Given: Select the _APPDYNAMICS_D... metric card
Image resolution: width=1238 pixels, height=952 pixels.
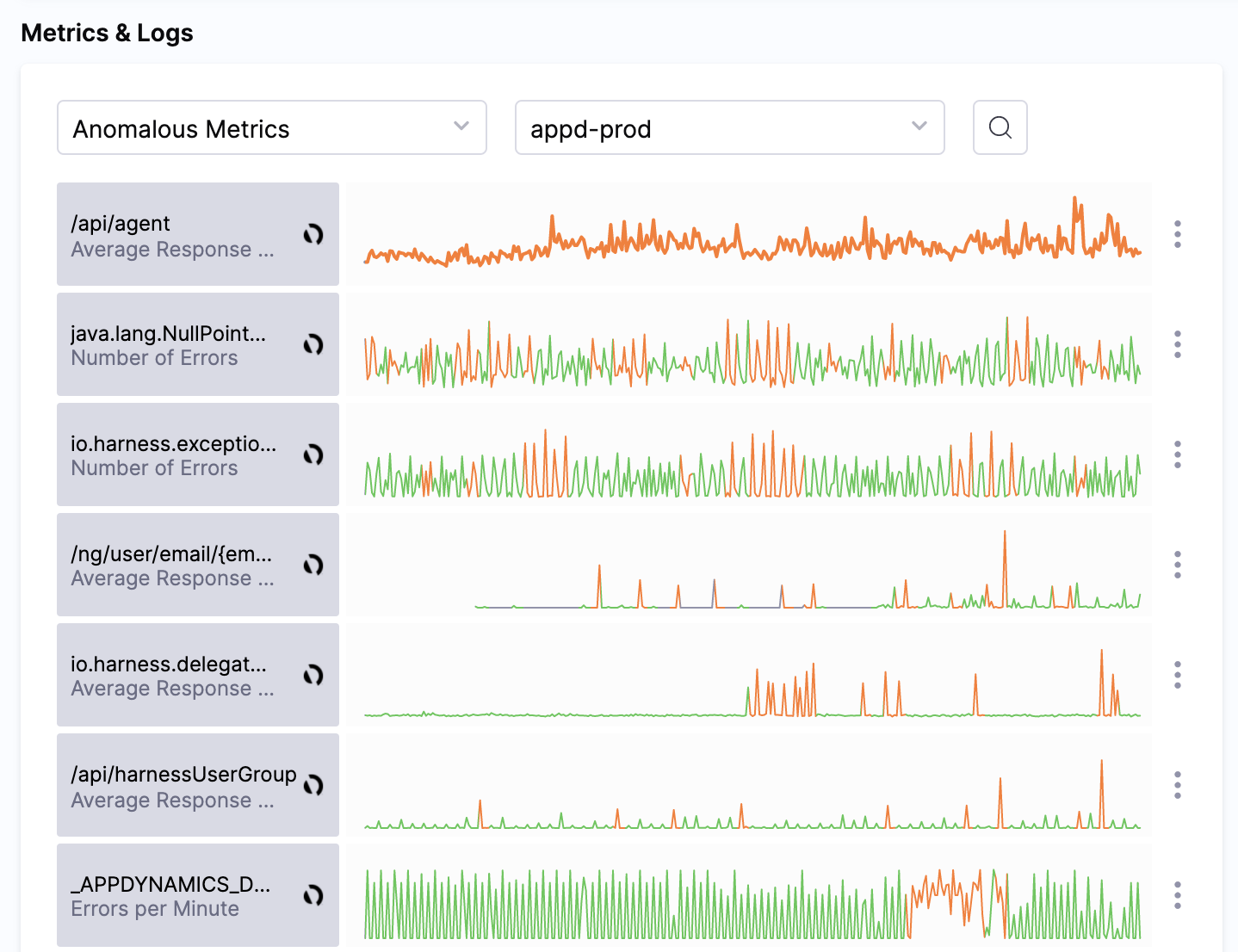Looking at the screenshot, I should pos(198,895).
